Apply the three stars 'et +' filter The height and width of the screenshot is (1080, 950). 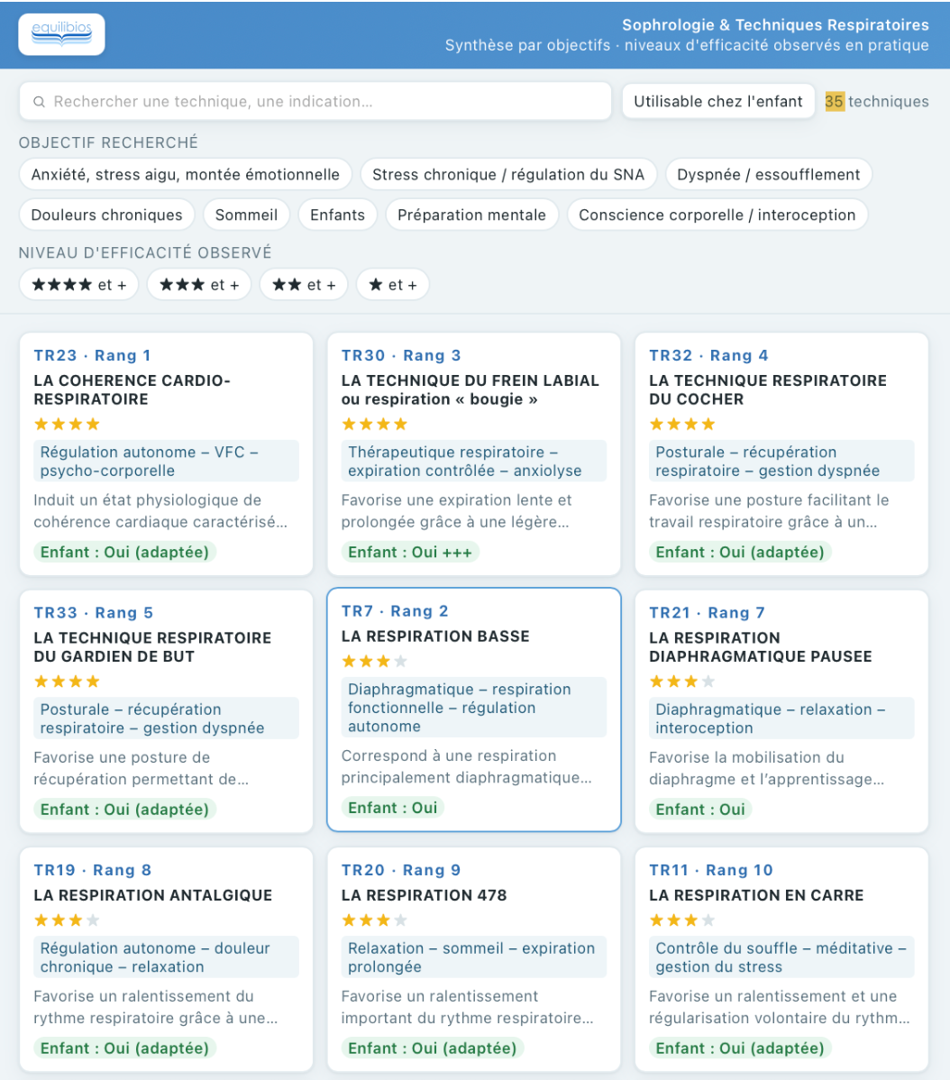point(199,284)
